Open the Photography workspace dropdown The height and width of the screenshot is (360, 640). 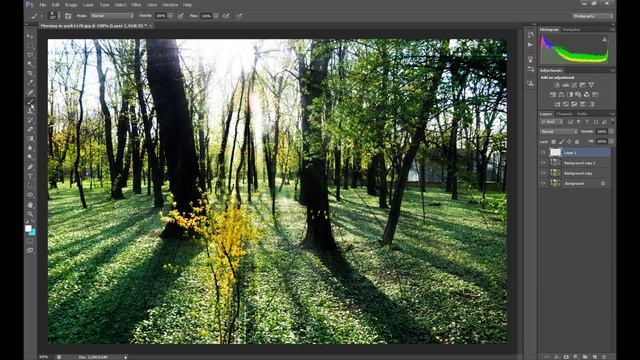[x=593, y=16]
